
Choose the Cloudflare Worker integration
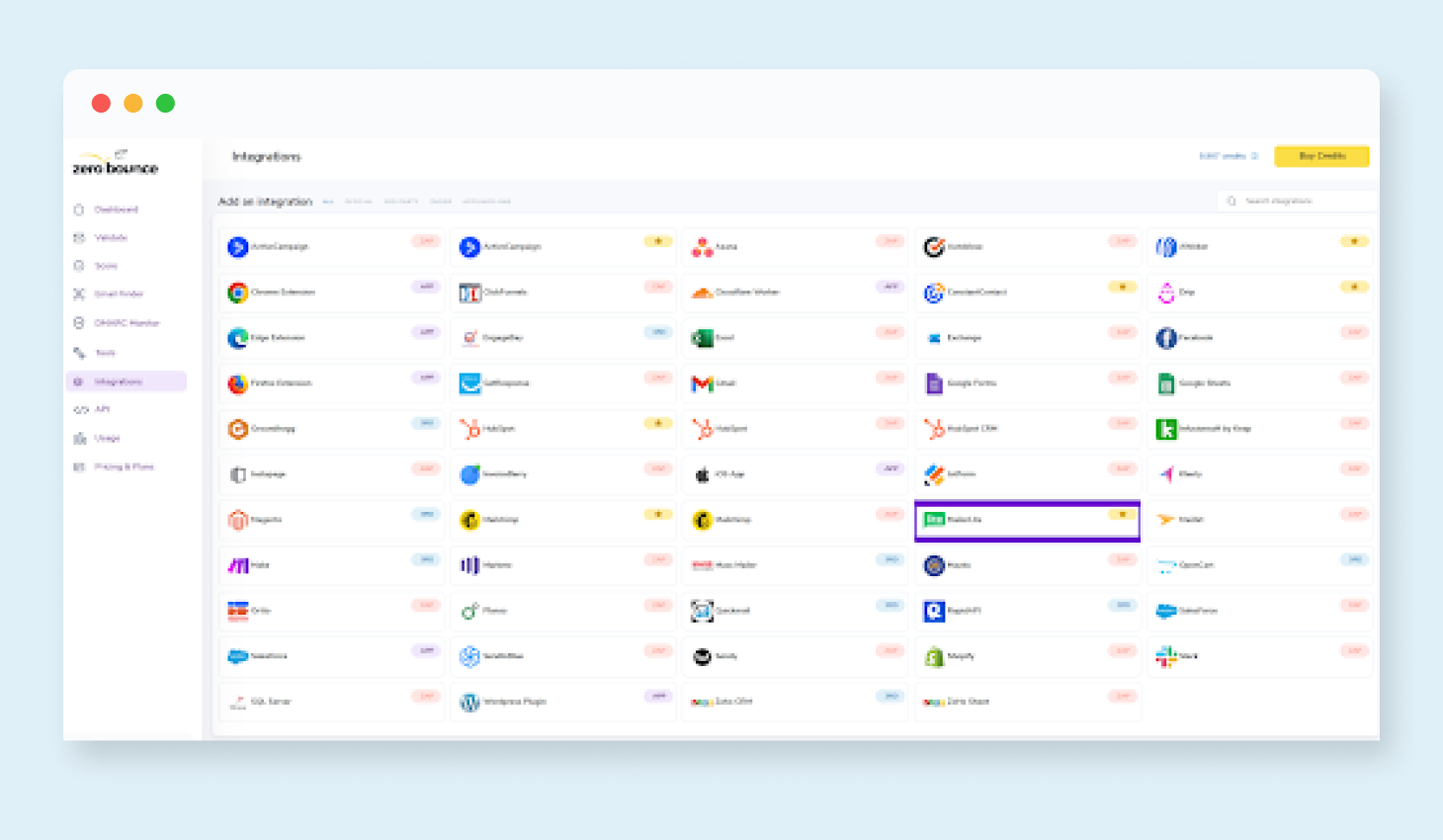(x=794, y=293)
